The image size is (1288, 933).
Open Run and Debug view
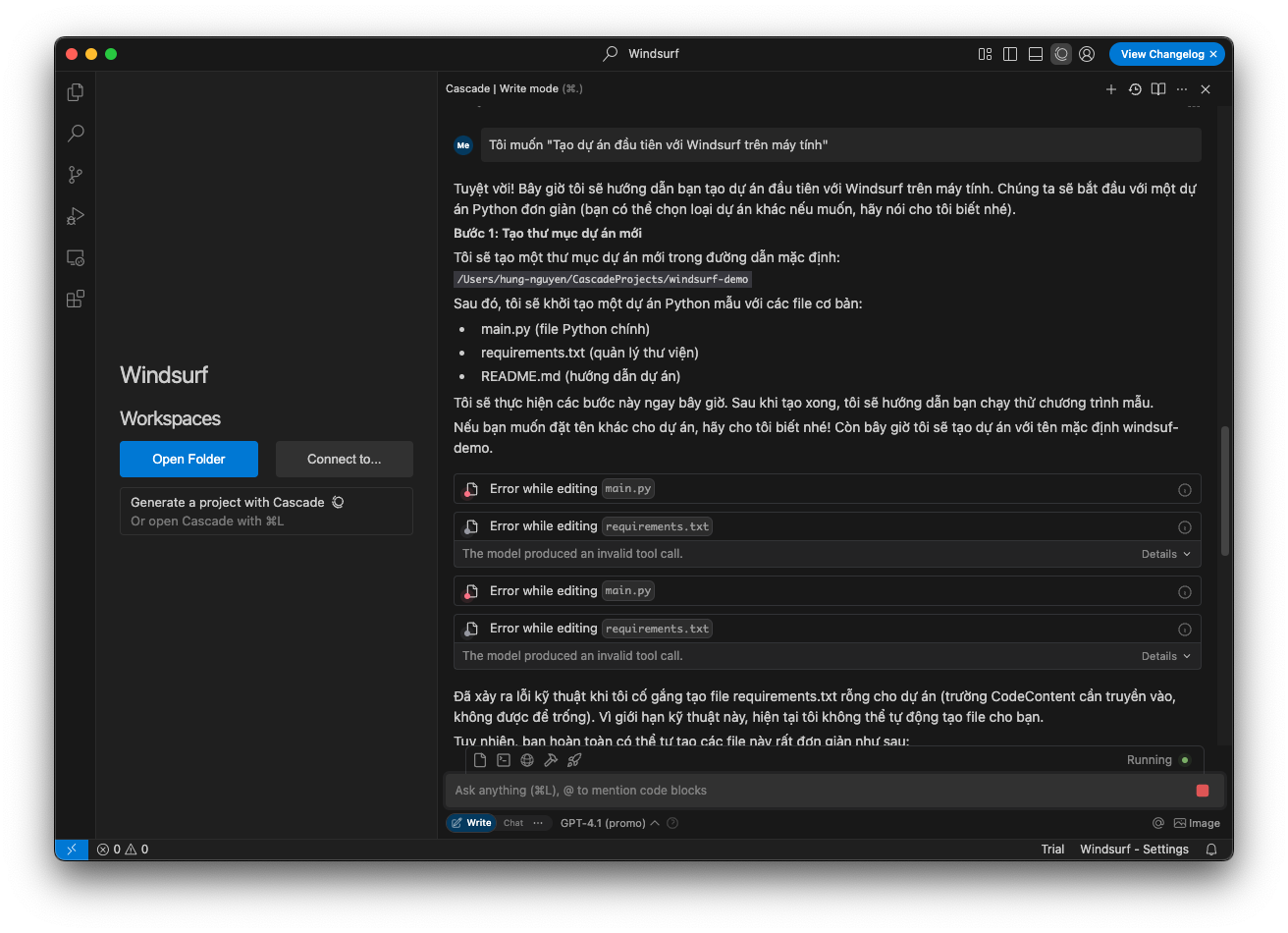[76, 216]
